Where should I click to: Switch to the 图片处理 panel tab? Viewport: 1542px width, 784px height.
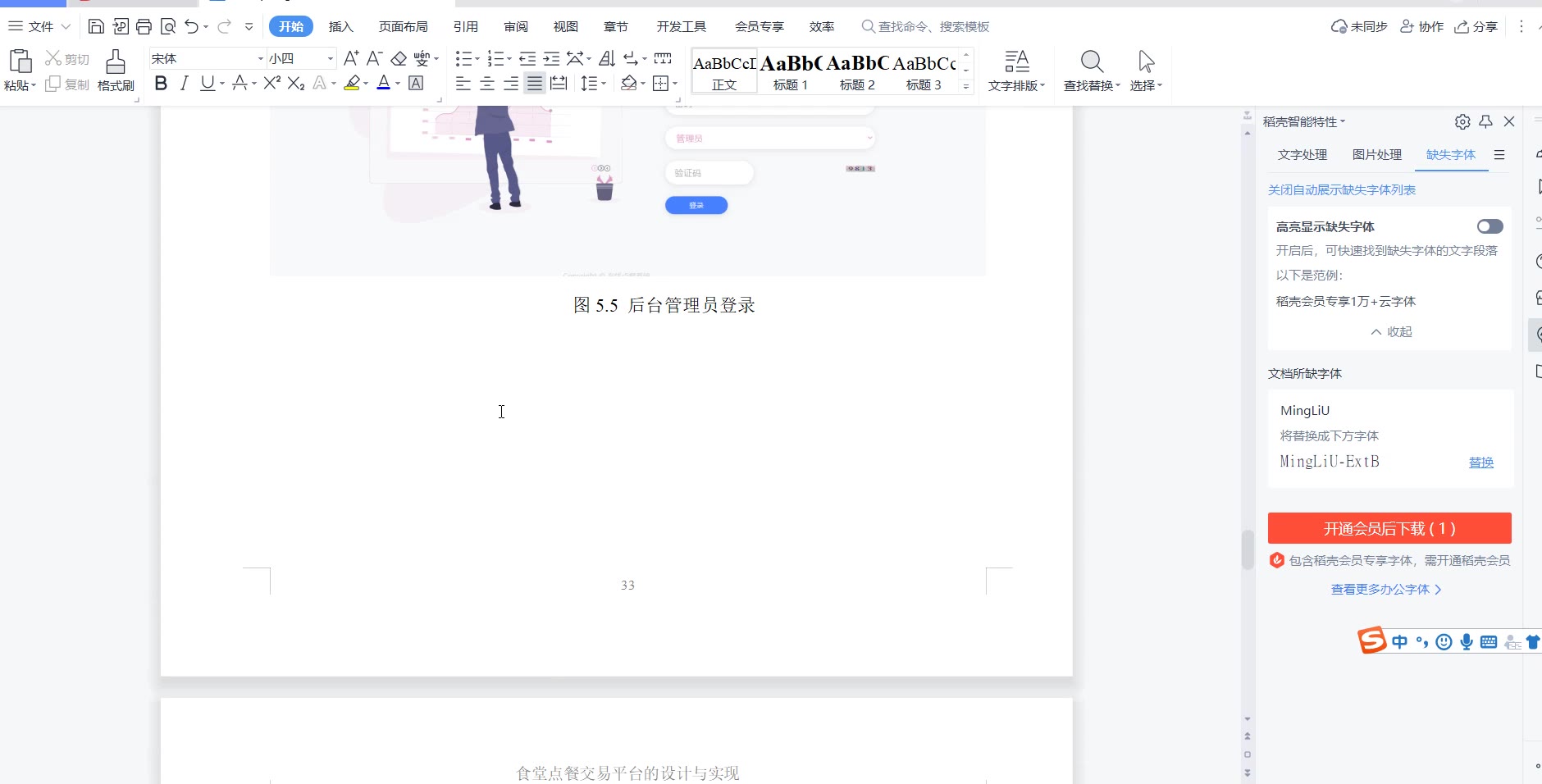coord(1377,154)
